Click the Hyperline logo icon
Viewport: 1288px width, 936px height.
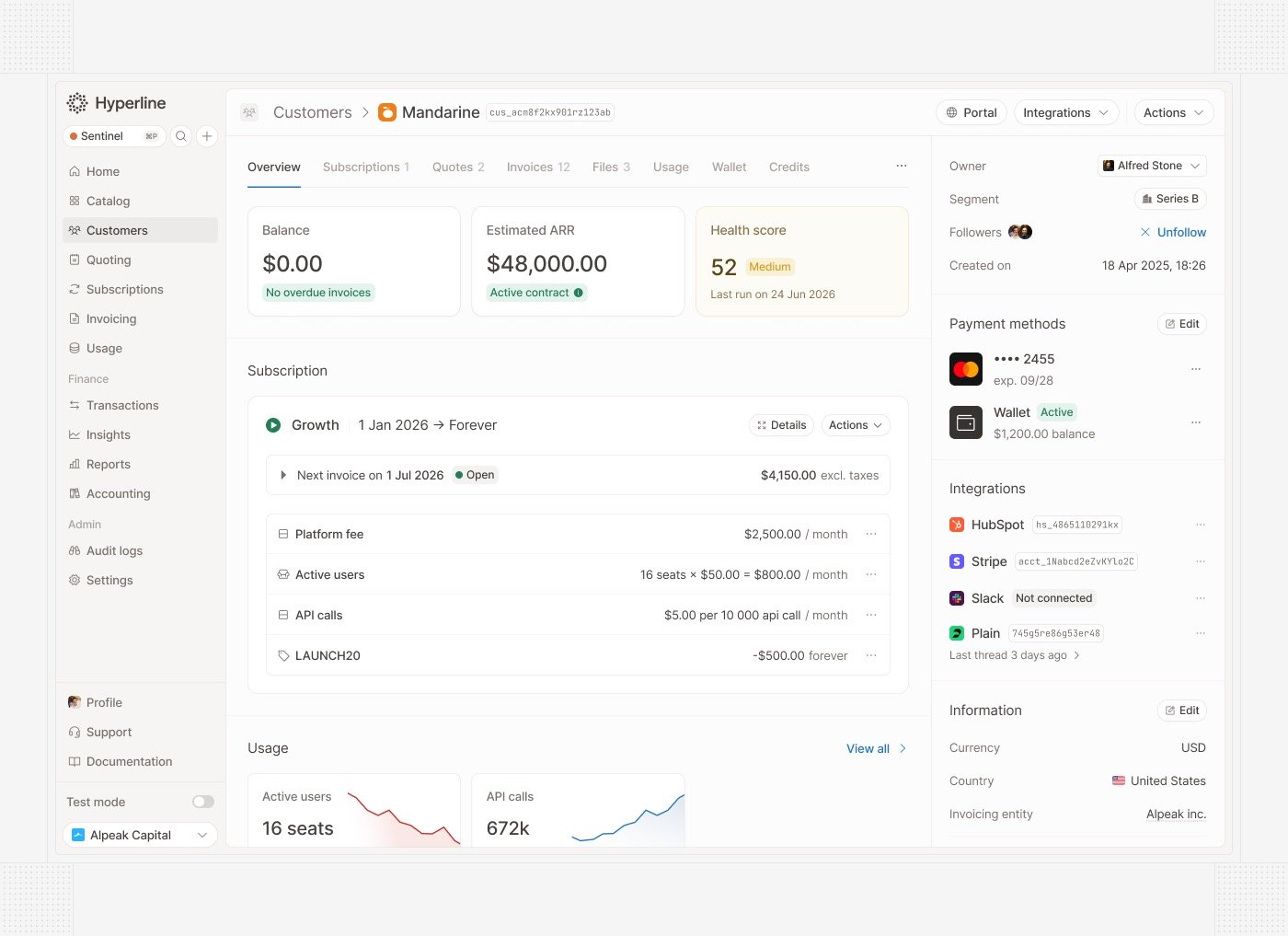tap(77, 103)
